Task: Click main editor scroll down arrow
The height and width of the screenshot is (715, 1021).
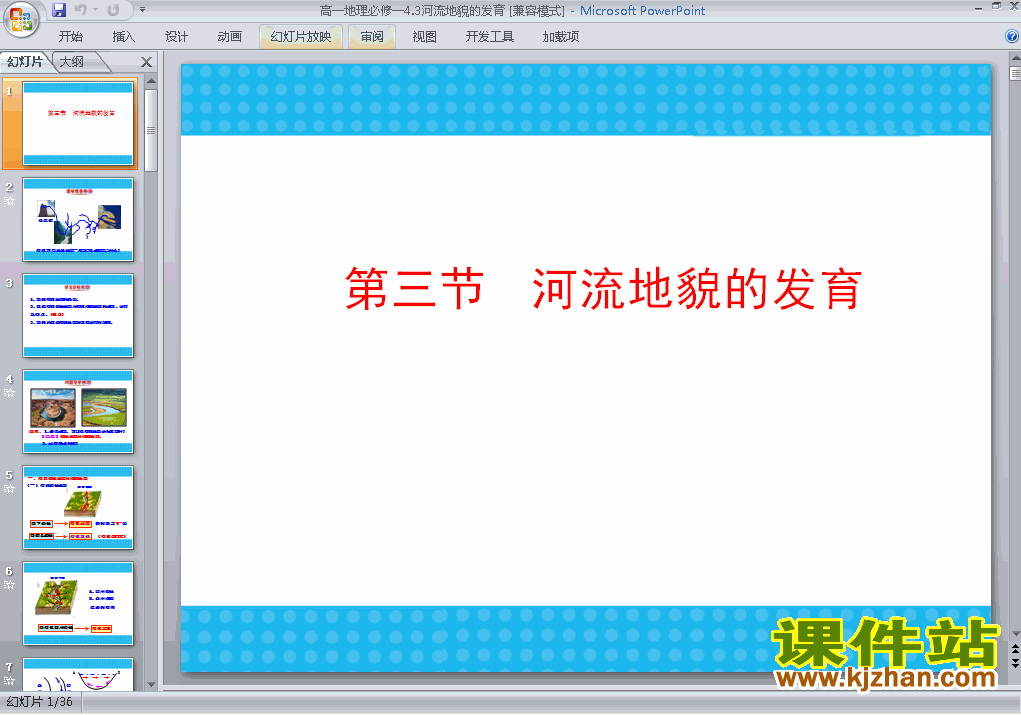Action: click(x=1015, y=634)
